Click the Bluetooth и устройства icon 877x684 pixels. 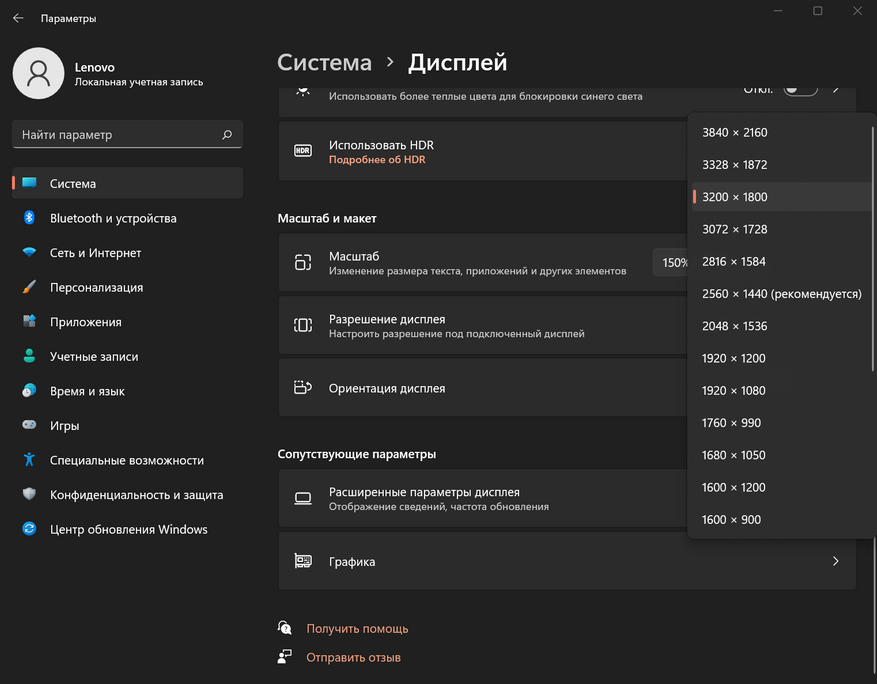(30, 218)
